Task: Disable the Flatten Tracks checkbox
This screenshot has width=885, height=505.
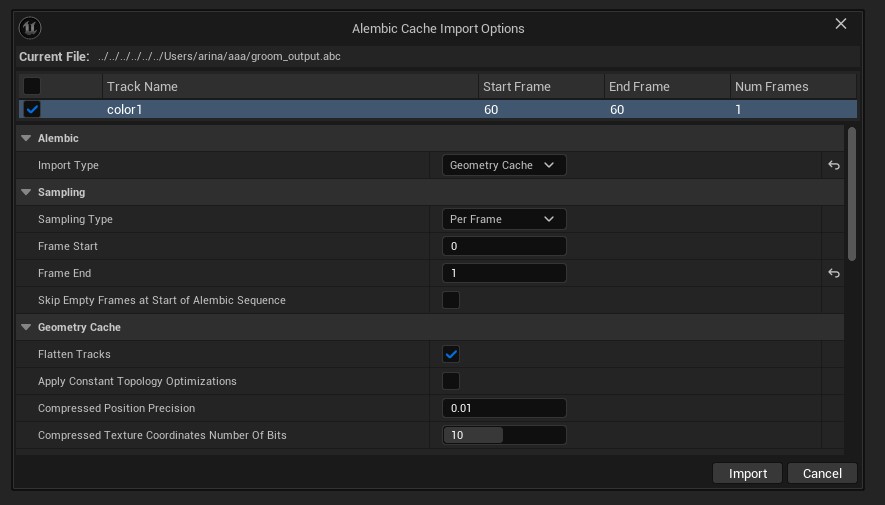Action: (x=451, y=354)
